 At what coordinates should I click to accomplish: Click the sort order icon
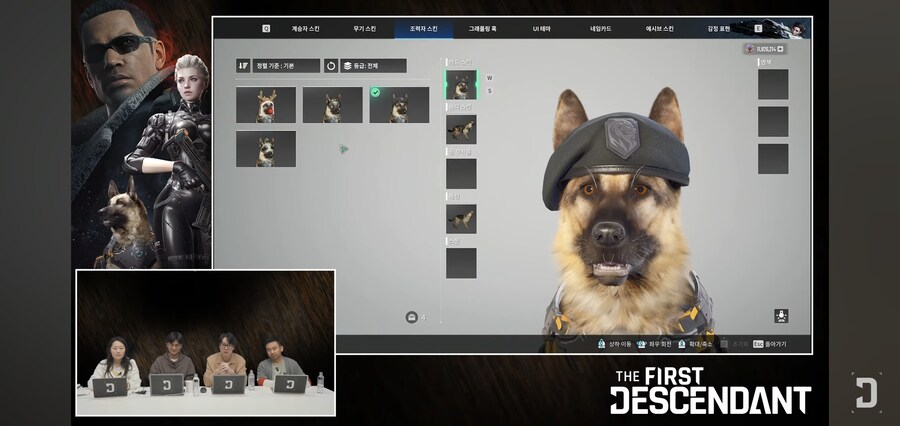[x=243, y=66]
